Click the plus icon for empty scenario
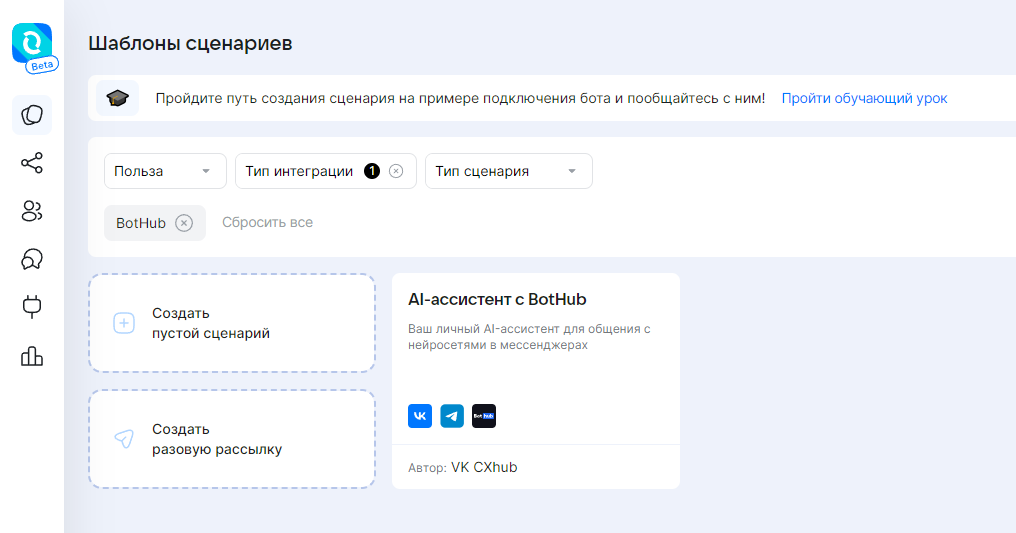Screen dimensions: 1016x533 pyautogui.click(x=124, y=323)
